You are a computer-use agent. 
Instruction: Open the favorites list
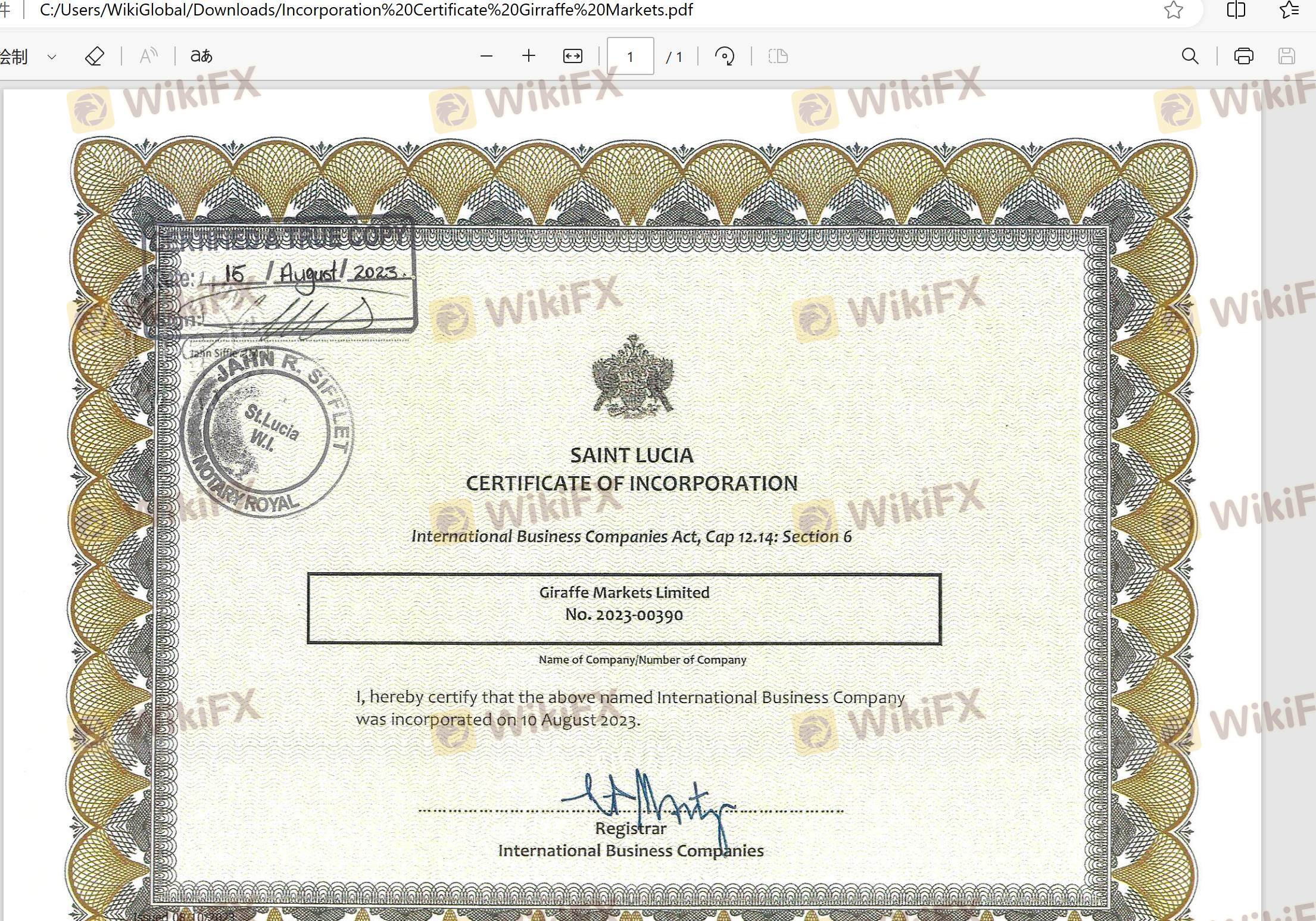tap(1289, 10)
